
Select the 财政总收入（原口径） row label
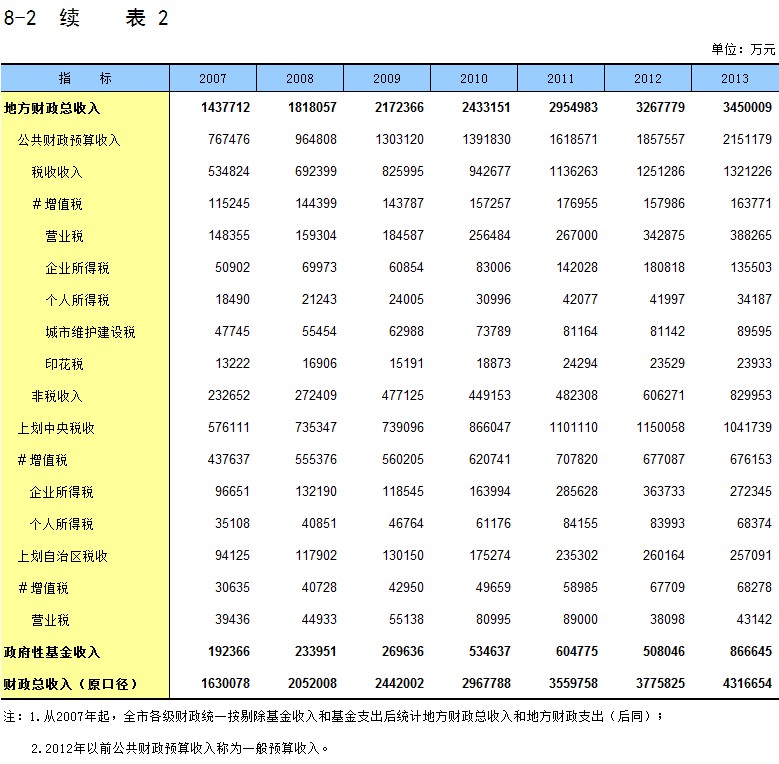[x=70, y=684]
